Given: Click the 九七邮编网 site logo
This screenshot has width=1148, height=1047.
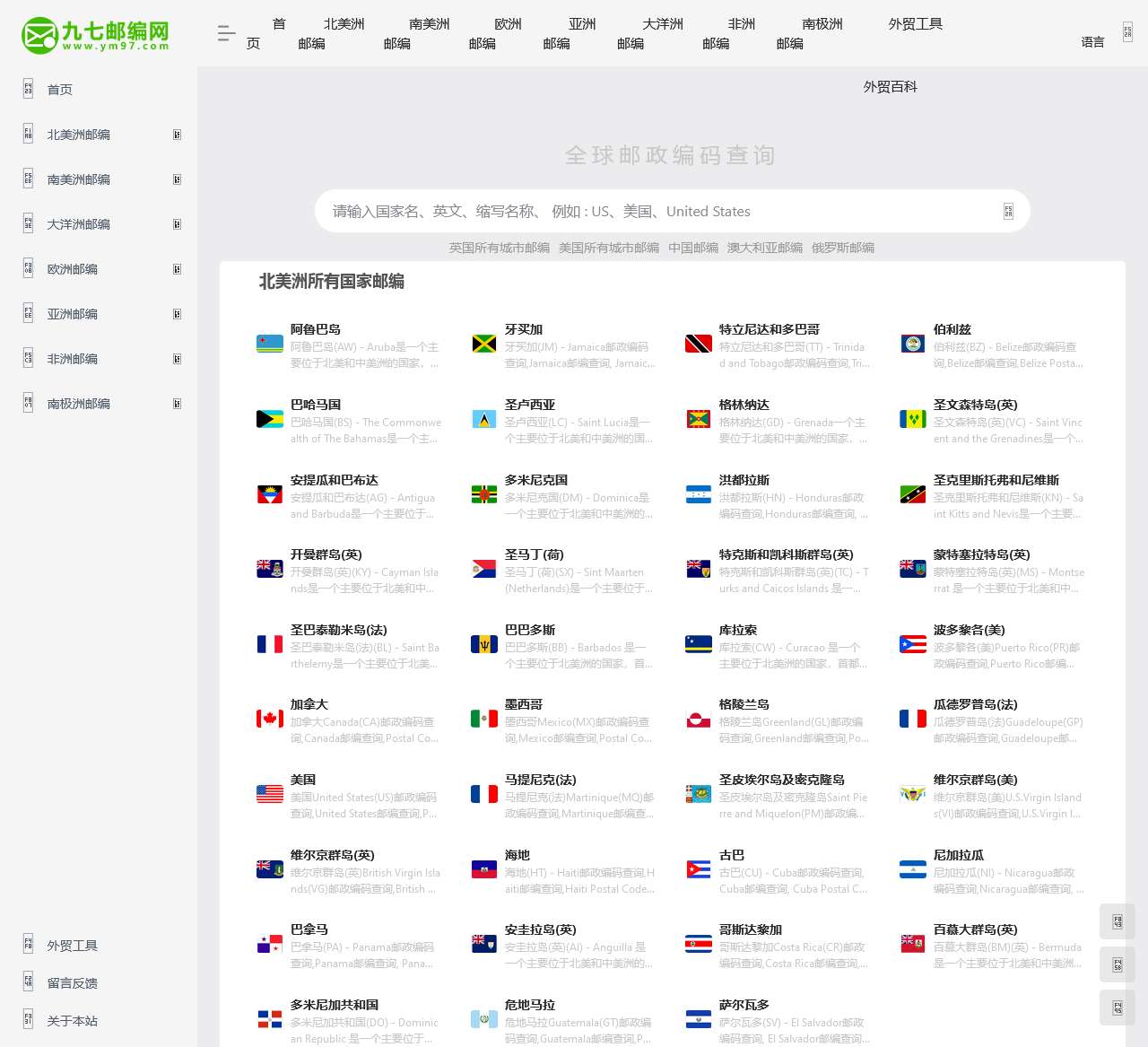Looking at the screenshot, I should click(x=95, y=34).
